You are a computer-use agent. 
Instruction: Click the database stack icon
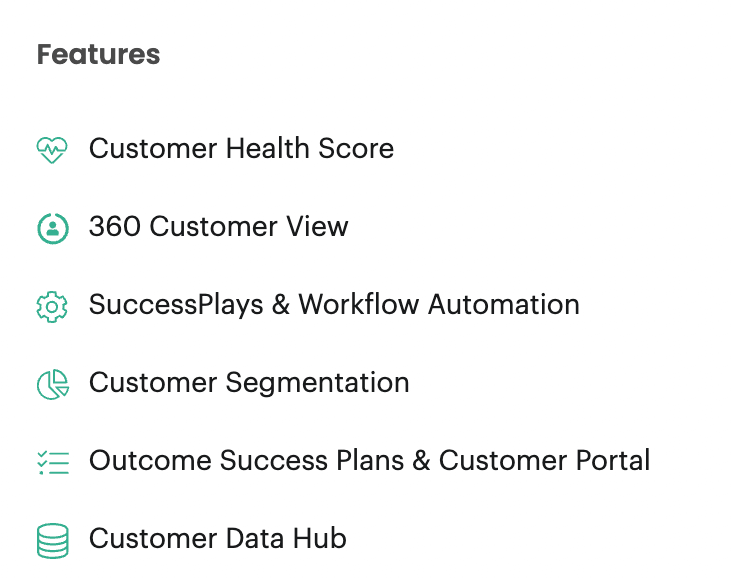[53, 541]
